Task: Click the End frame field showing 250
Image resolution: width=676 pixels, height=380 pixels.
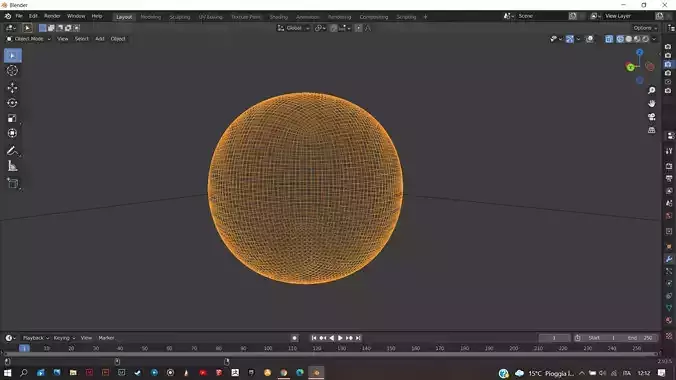Action: tap(640, 338)
